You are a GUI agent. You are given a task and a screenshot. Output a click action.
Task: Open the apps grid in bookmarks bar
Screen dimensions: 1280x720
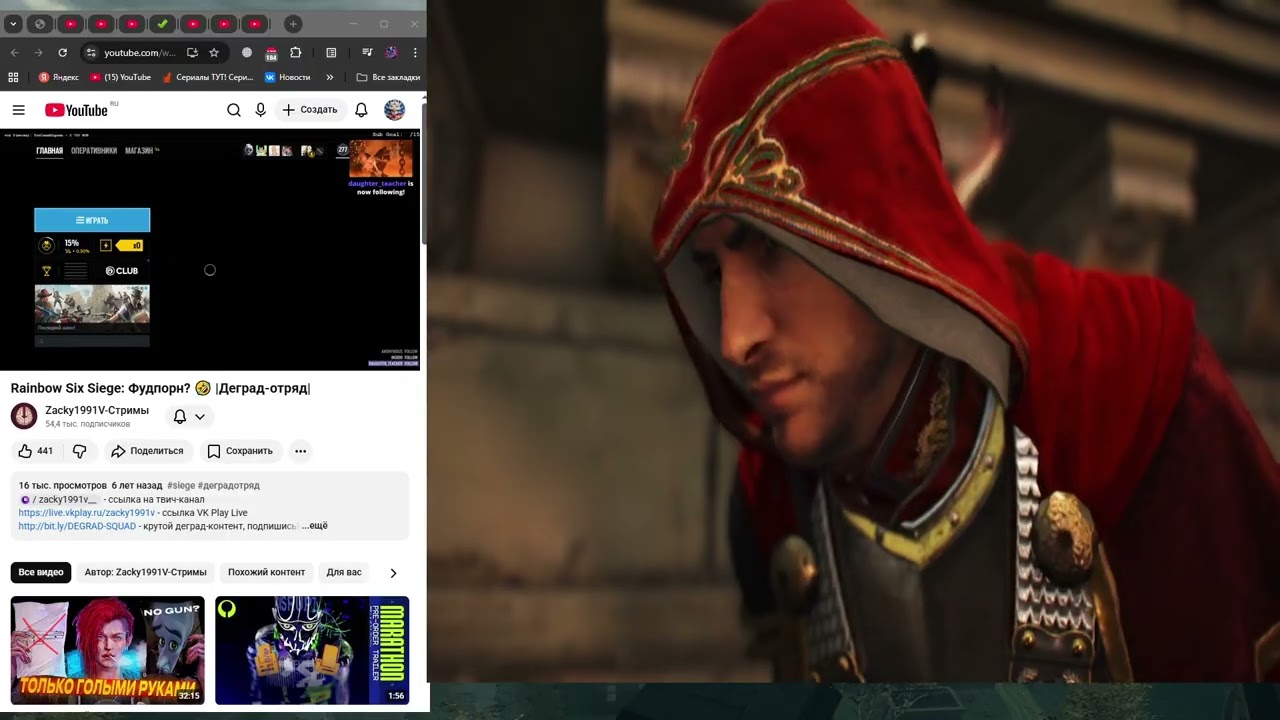[x=13, y=77]
